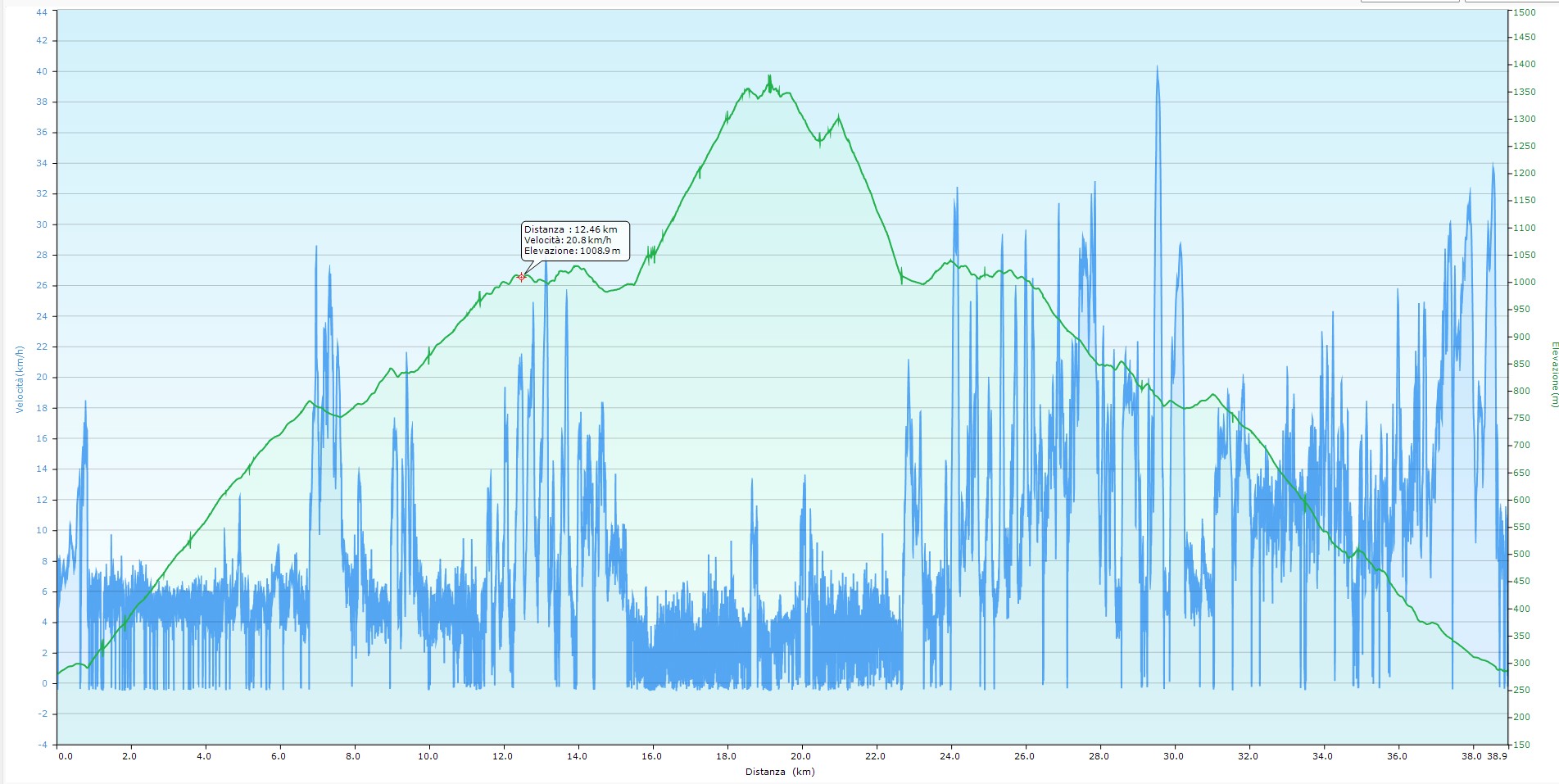Click the 0 label on speed axis
The image size is (1559, 784).
44,683
